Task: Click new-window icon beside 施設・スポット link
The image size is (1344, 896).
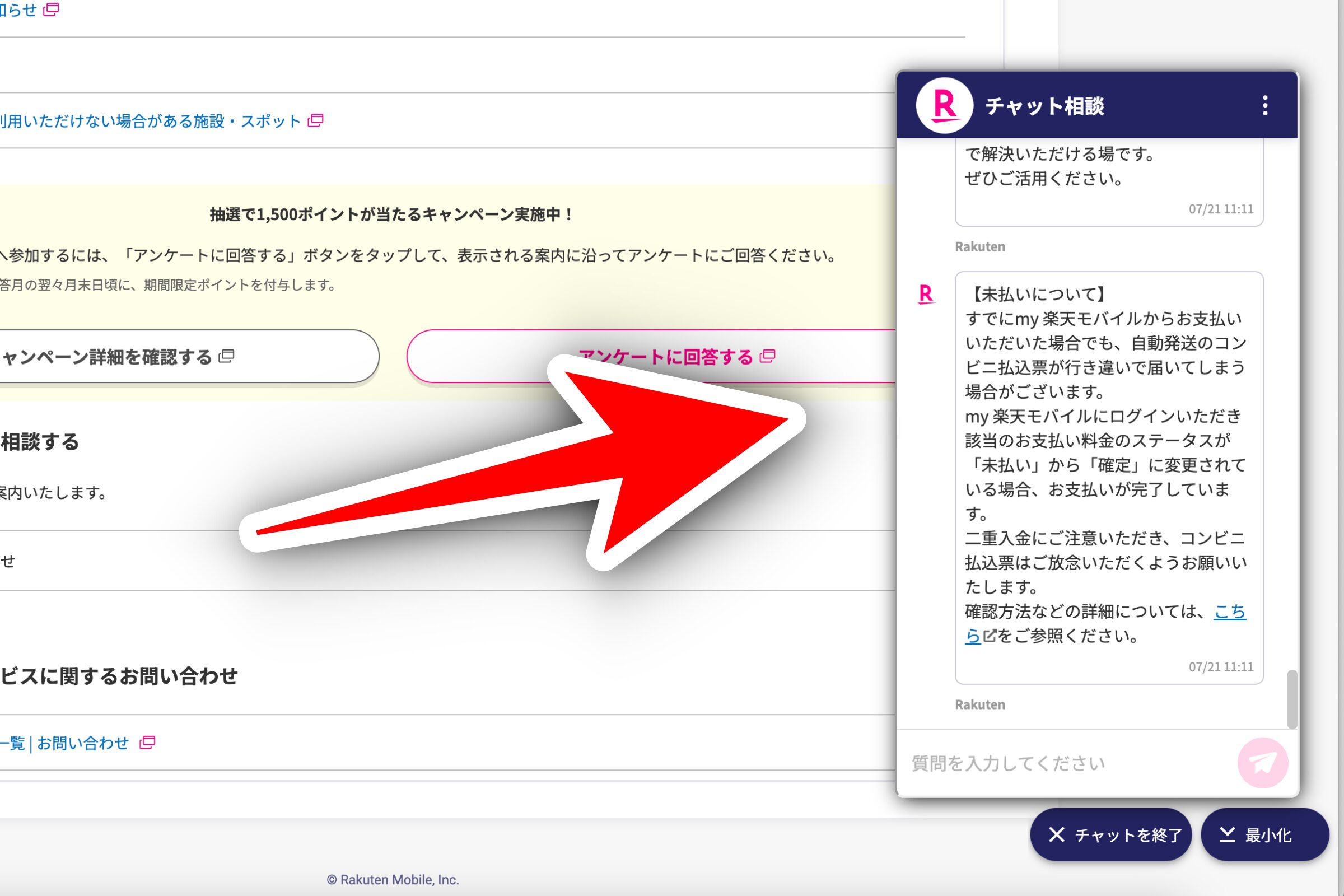Action: (x=315, y=120)
